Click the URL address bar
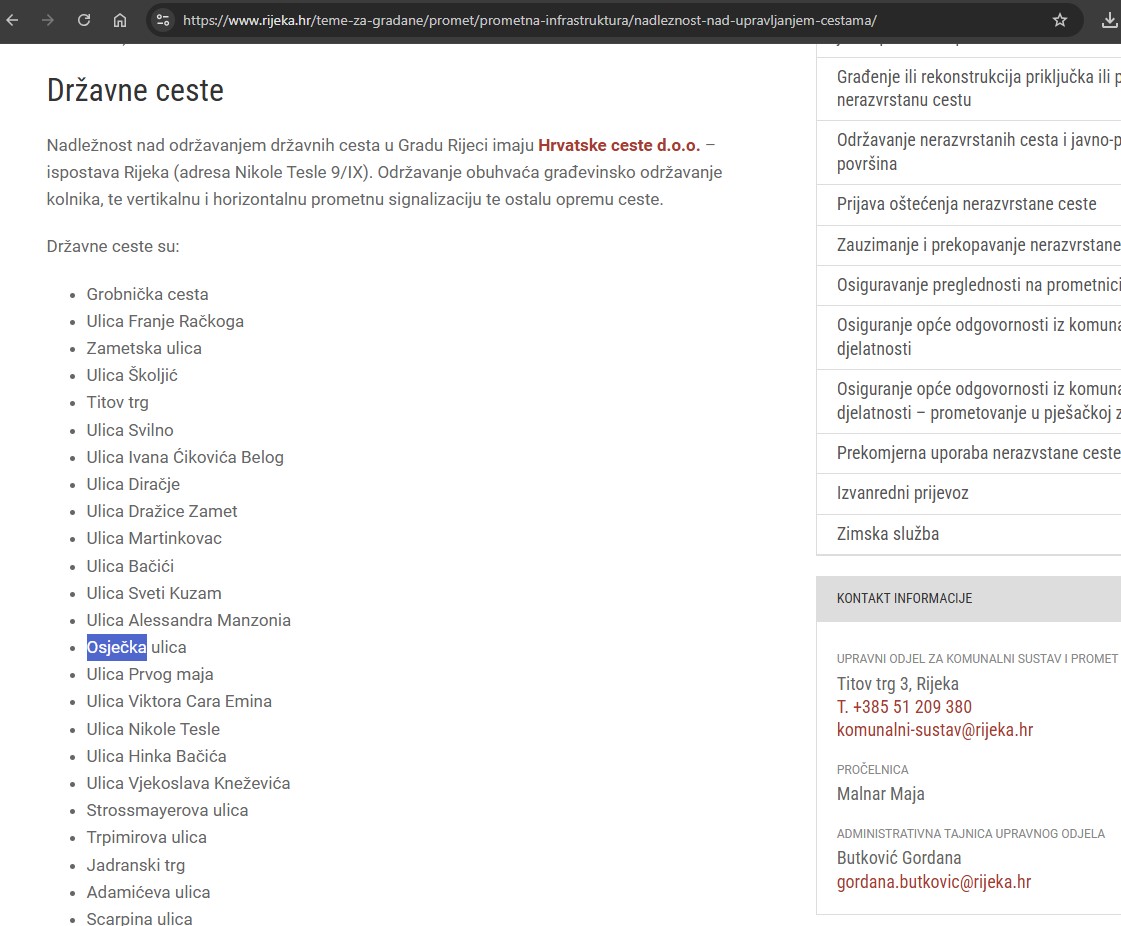 600,20
